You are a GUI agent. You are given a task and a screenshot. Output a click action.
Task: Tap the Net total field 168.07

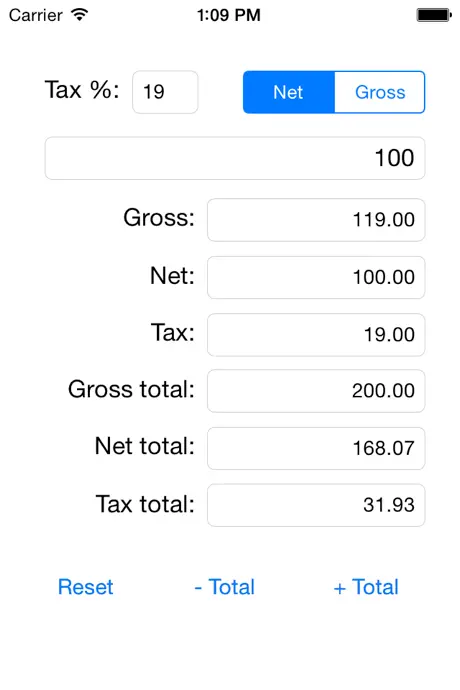[x=316, y=448]
